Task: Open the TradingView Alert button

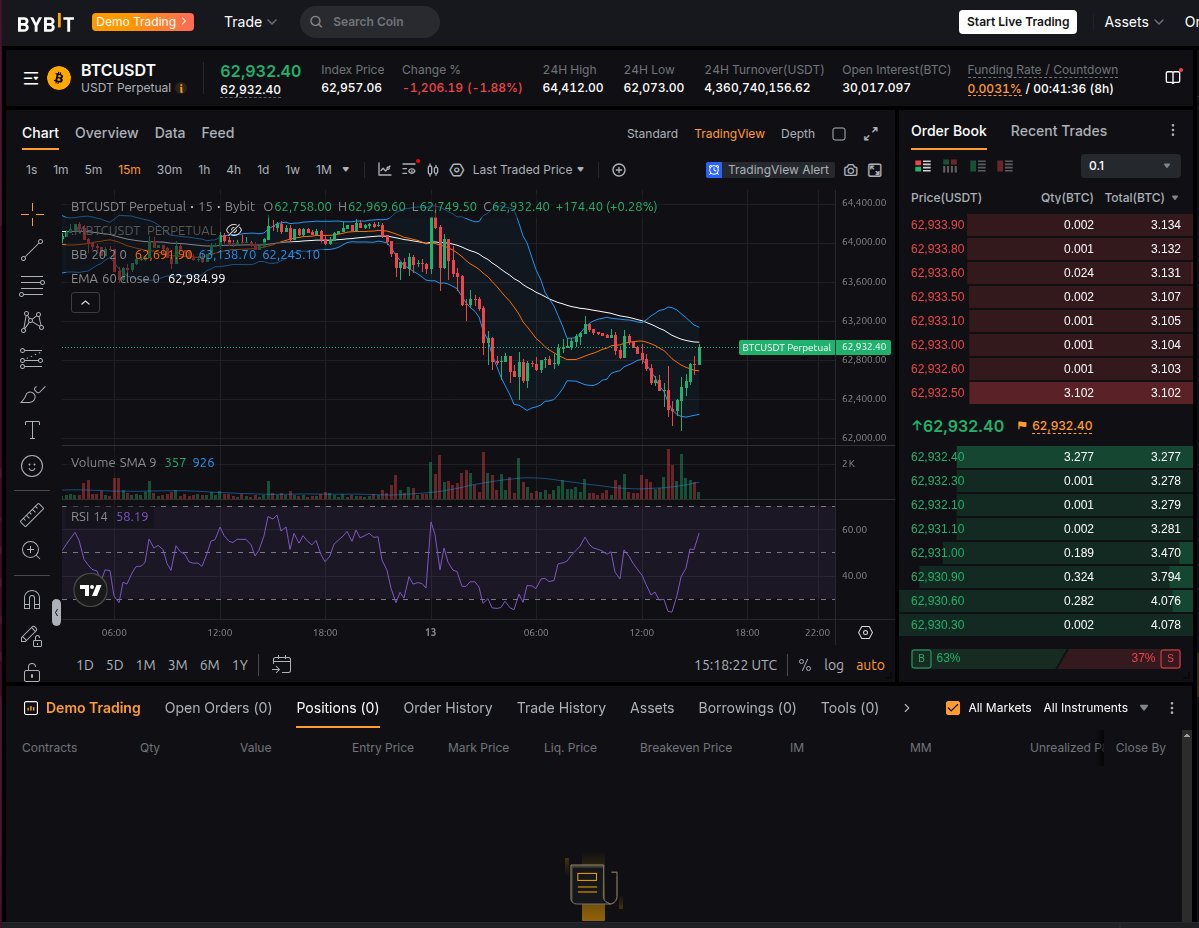Action: [768, 170]
